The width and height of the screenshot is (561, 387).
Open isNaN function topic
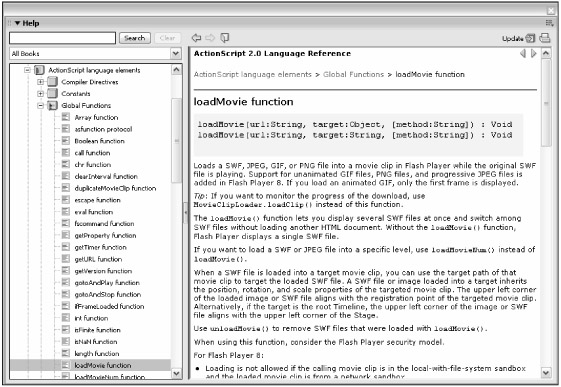pyautogui.click(x=96, y=342)
